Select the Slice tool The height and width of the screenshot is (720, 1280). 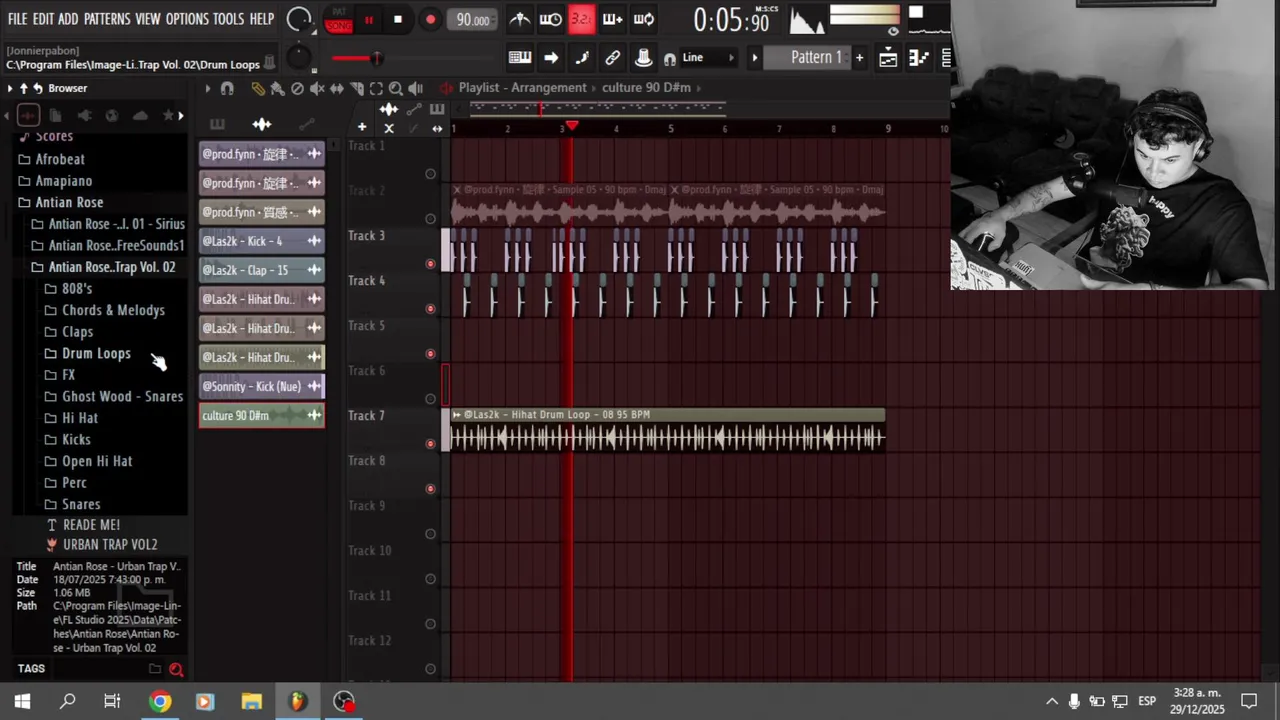[x=357, y=89]
